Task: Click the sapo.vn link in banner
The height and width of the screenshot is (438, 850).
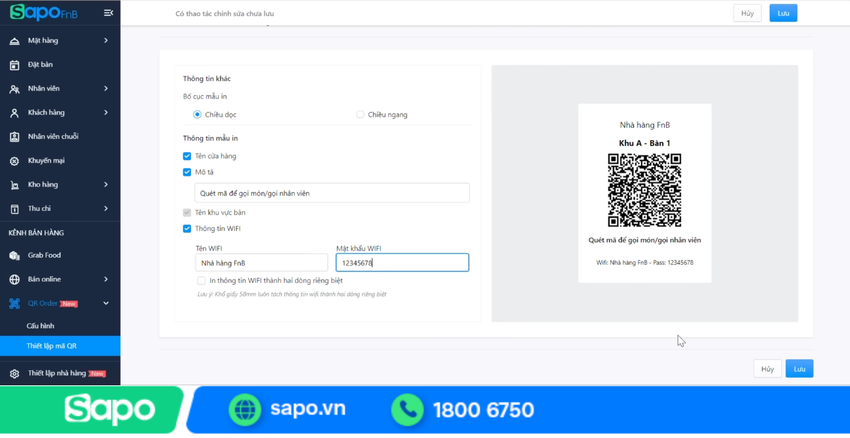Action: [x=308, y=409]
